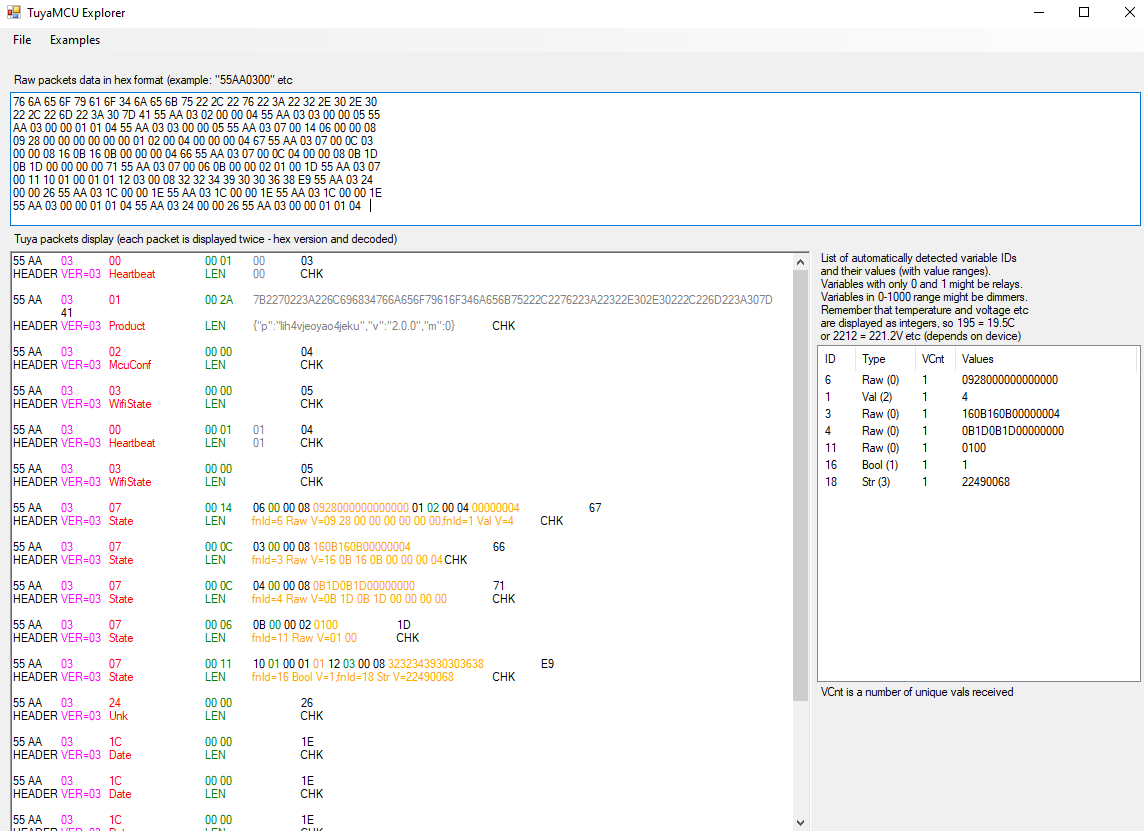Select variable row with ID 6
The width and height of the screenshot is (1144, 831).
click(978, 380)
